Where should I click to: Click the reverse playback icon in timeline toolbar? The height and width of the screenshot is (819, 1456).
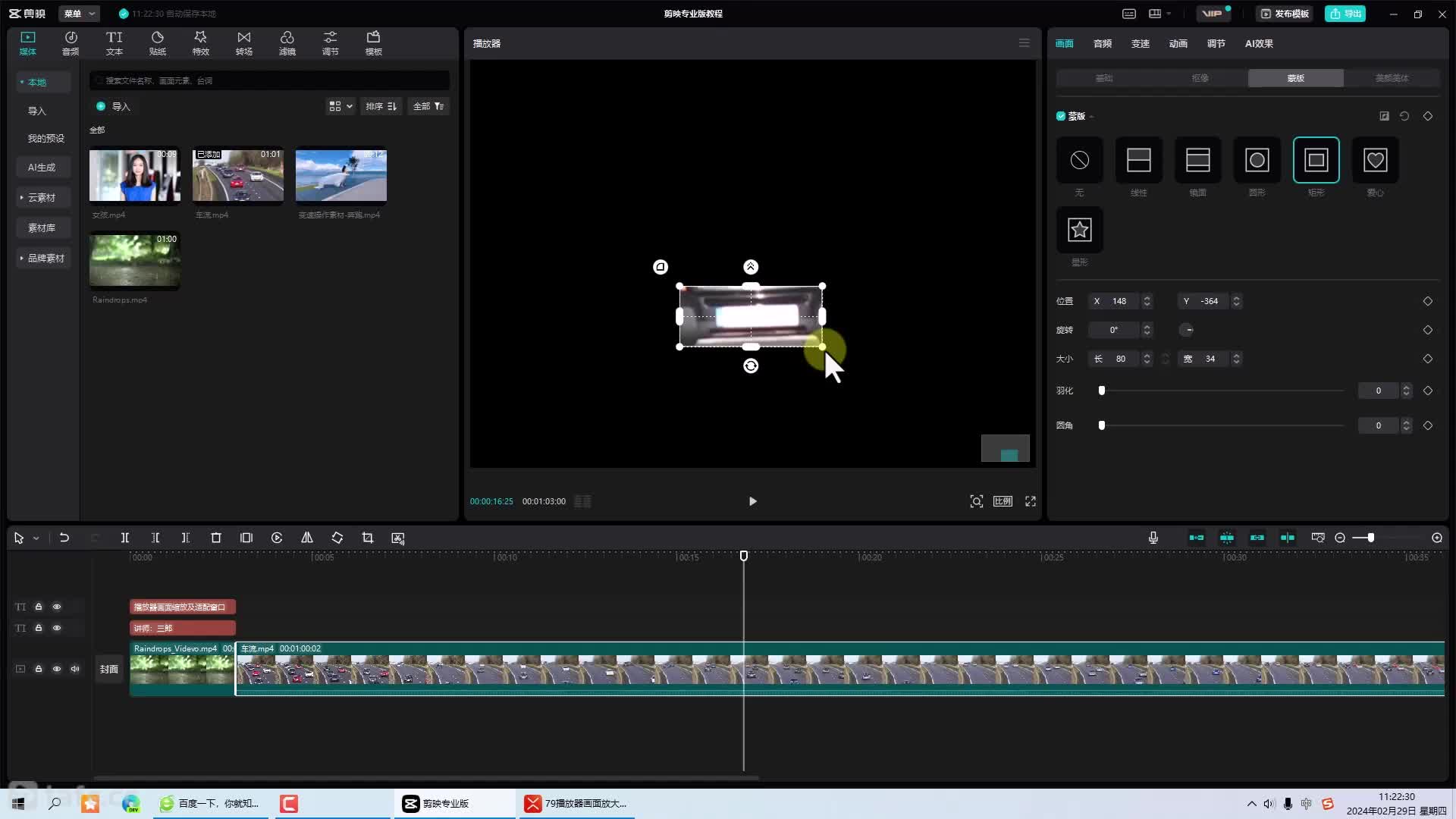pos(277,538)
